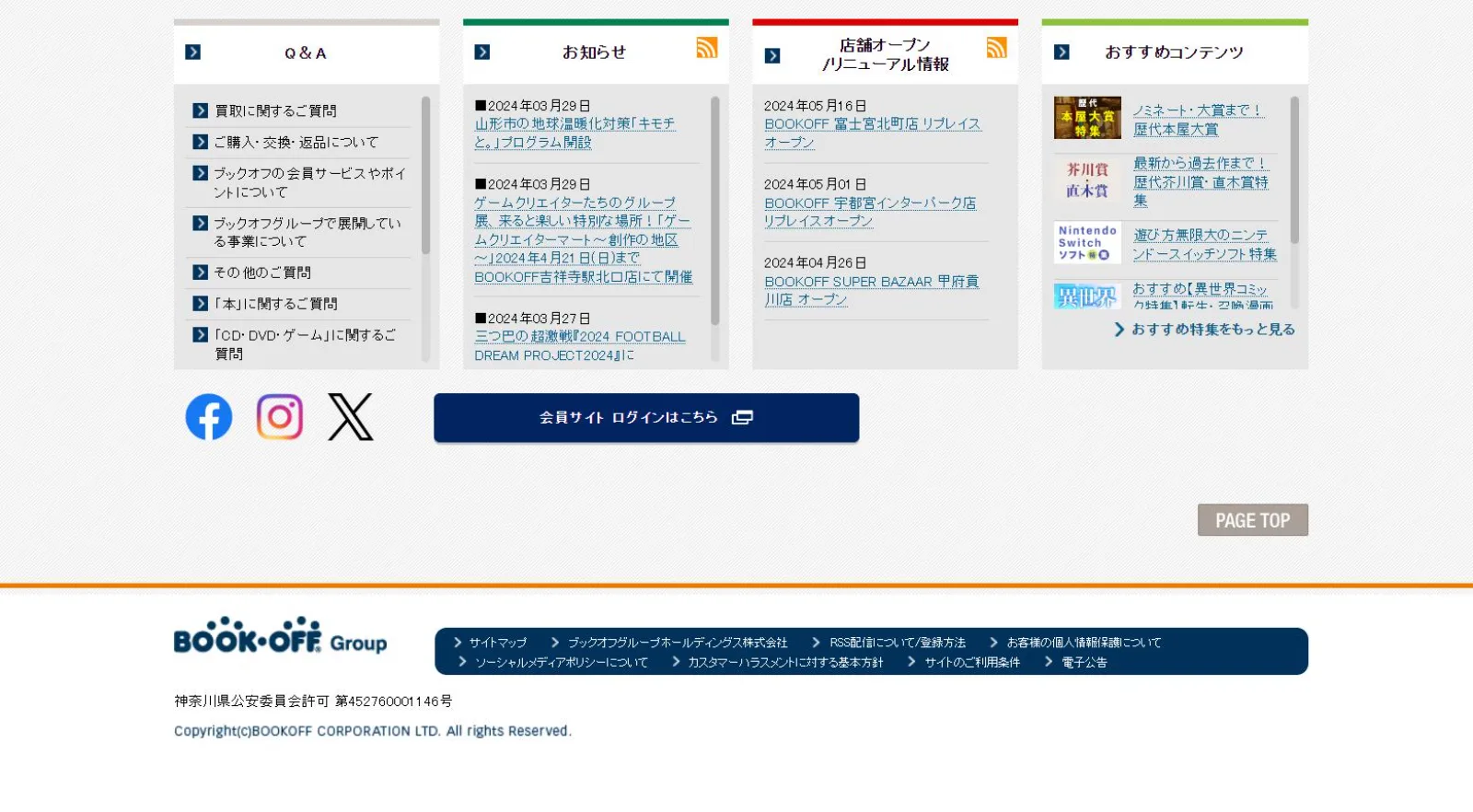Click the 歴代本屋大賞特集 thumbnail image
Screen dimensions: 1473x812
click(1087, 118)
